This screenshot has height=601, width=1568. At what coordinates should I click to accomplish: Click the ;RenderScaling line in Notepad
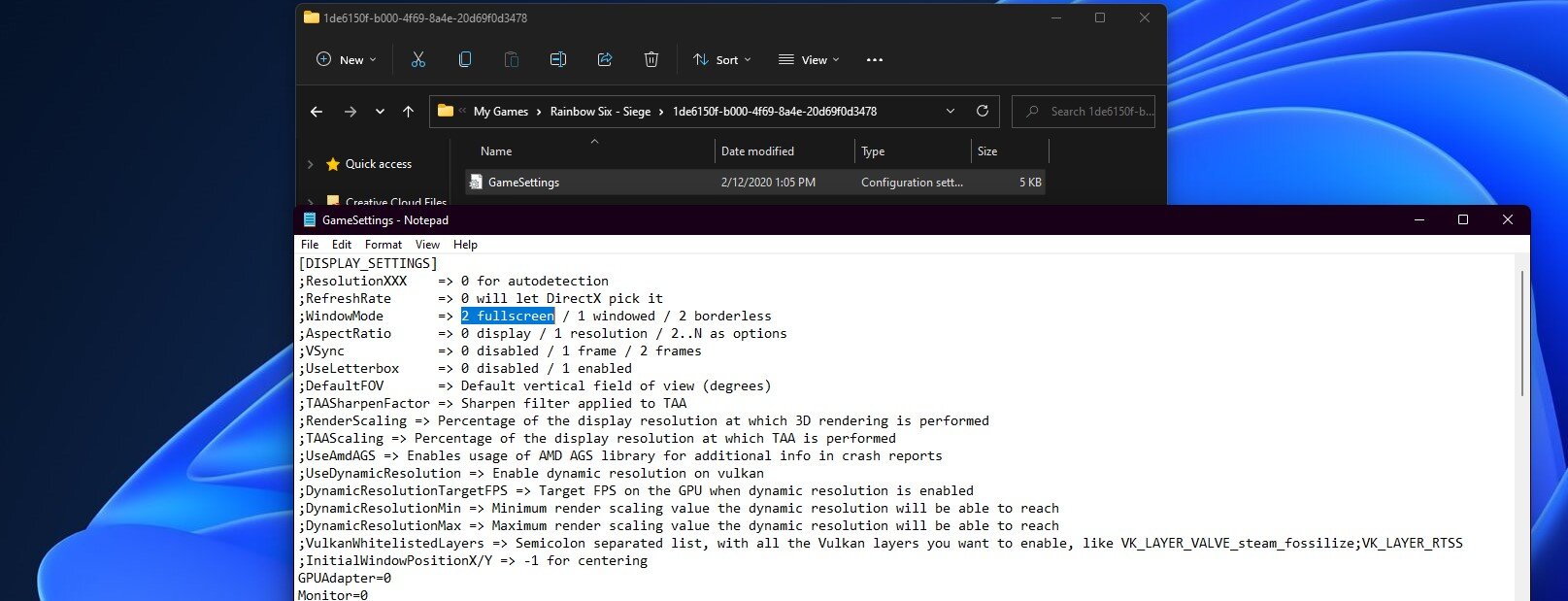[x=644, y=420]
